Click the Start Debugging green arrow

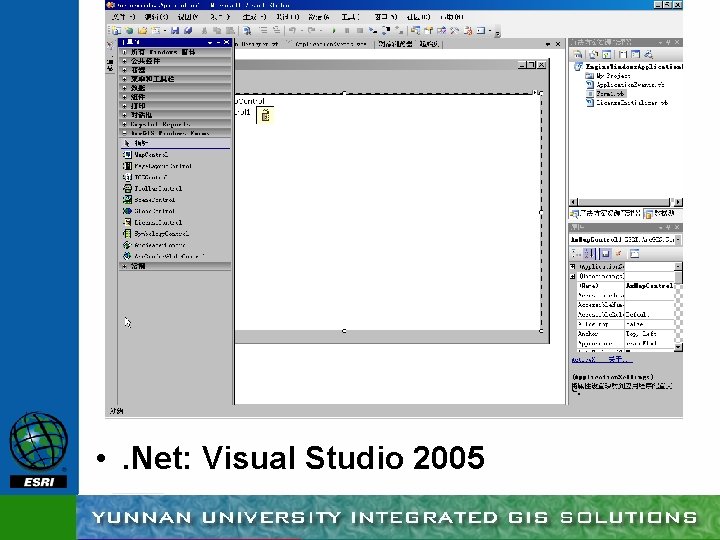[334, 31]
